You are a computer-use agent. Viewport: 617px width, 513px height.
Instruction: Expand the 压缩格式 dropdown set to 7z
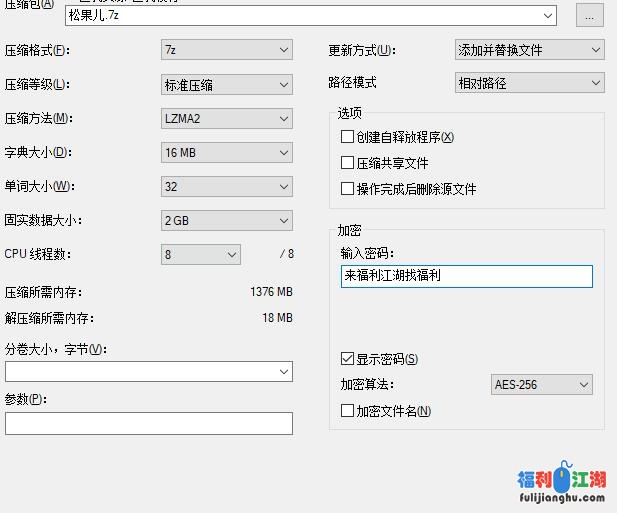coord(284,50)
